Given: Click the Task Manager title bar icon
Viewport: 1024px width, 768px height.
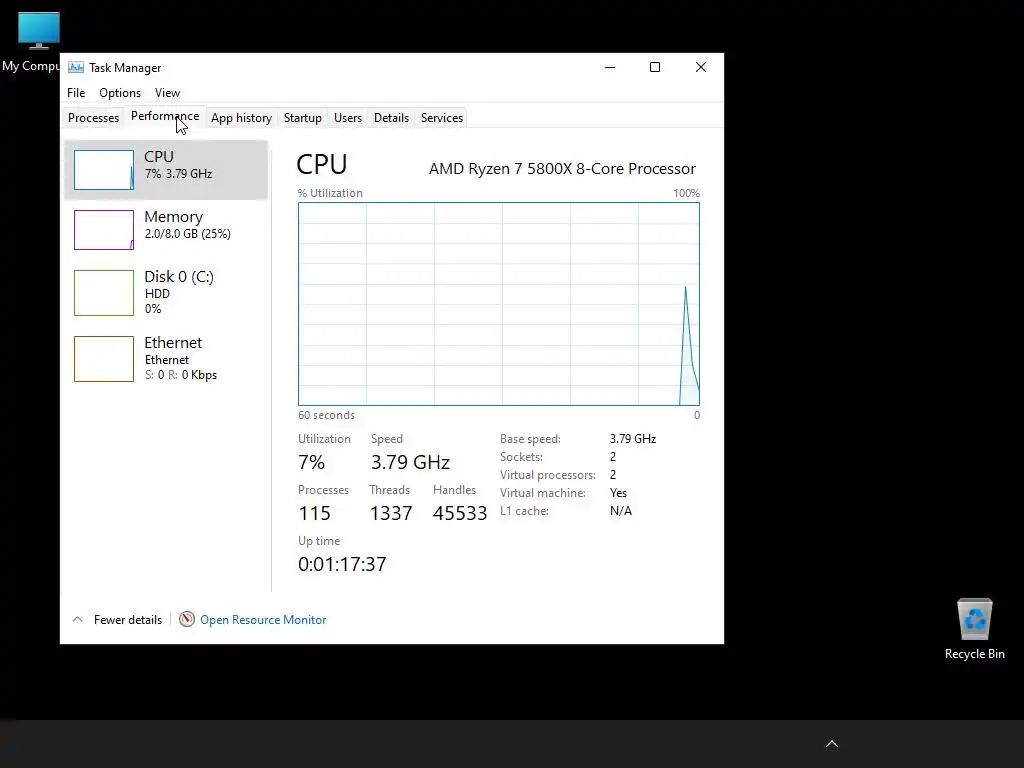Looking at the screenshot, I should pos(76,67).
